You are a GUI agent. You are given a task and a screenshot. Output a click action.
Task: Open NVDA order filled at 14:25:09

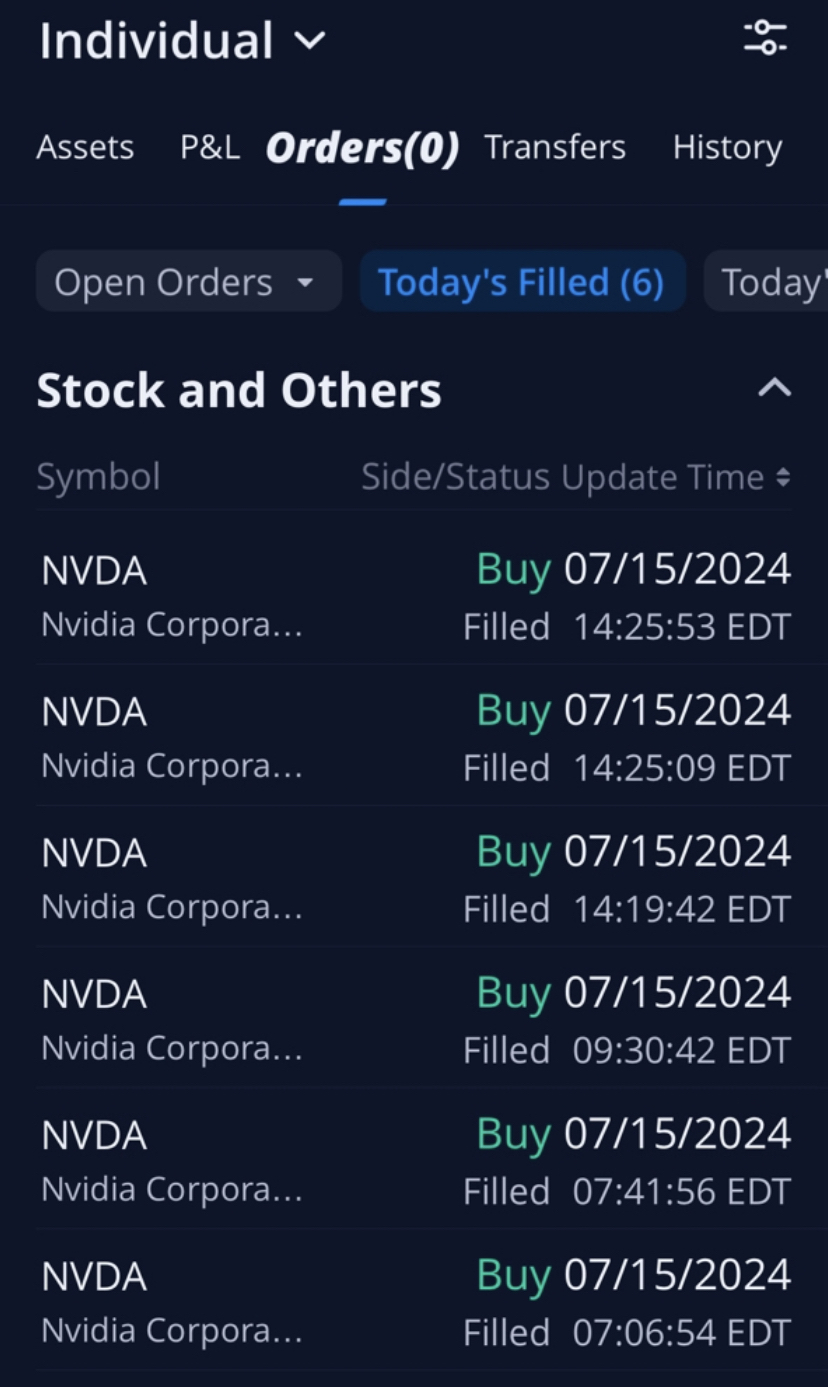coord(414,738)
